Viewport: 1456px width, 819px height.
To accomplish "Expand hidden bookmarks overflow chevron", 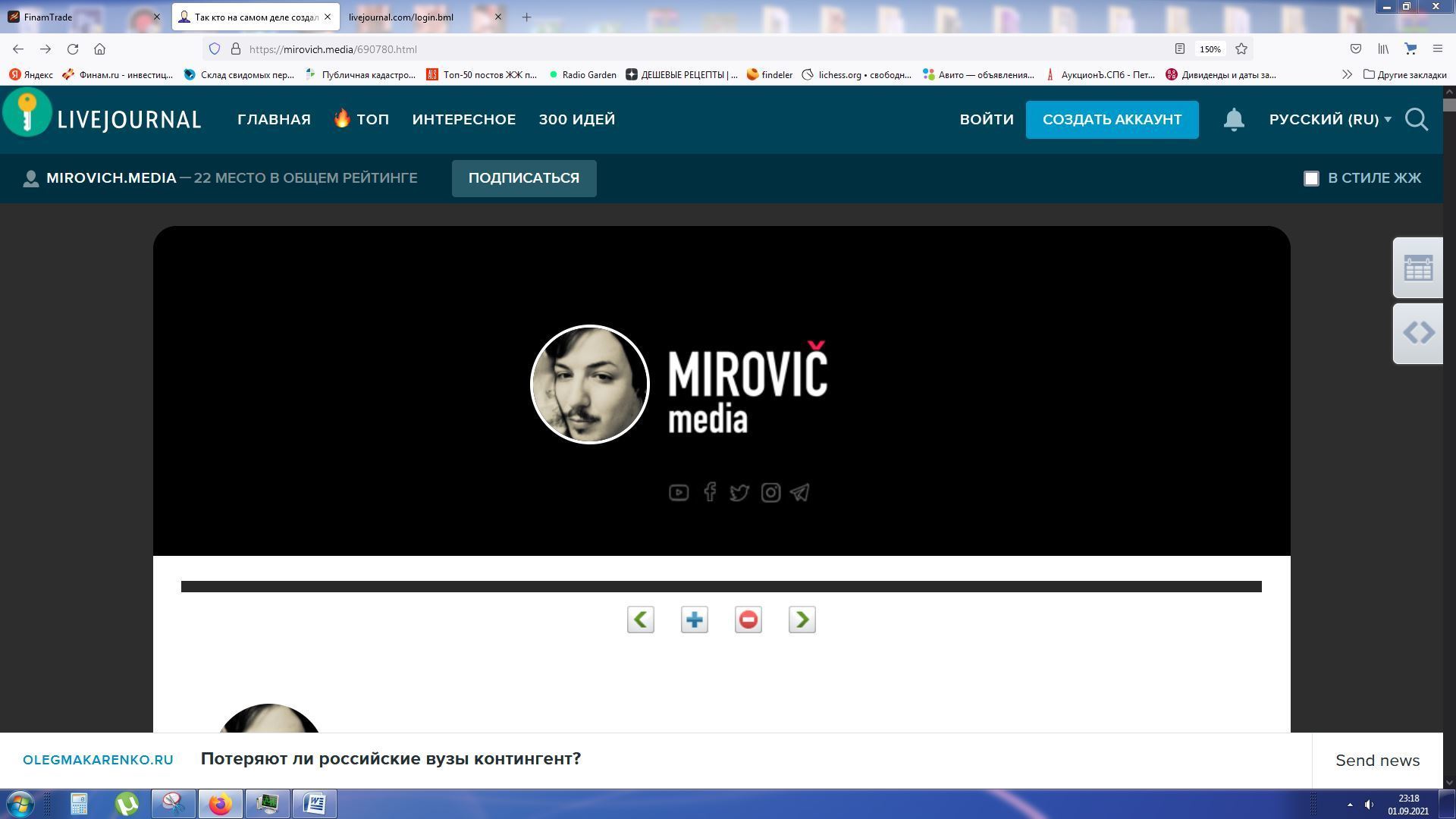I will [x=1347, y=74].
